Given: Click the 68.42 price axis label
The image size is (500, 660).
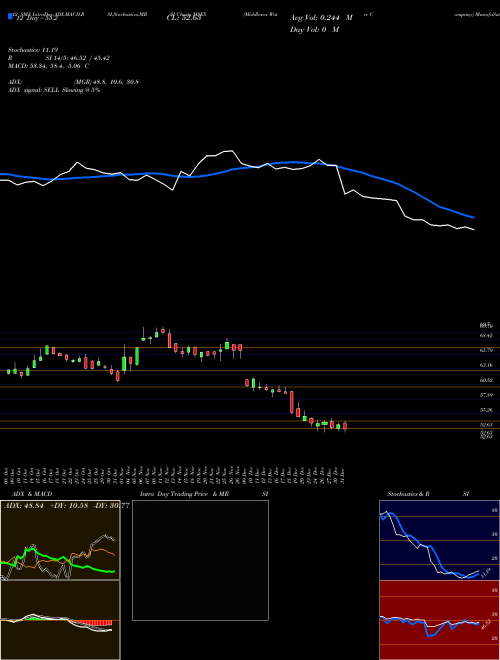Looking at the screenshot, I should pyautogui.click(x=486, y=335).
